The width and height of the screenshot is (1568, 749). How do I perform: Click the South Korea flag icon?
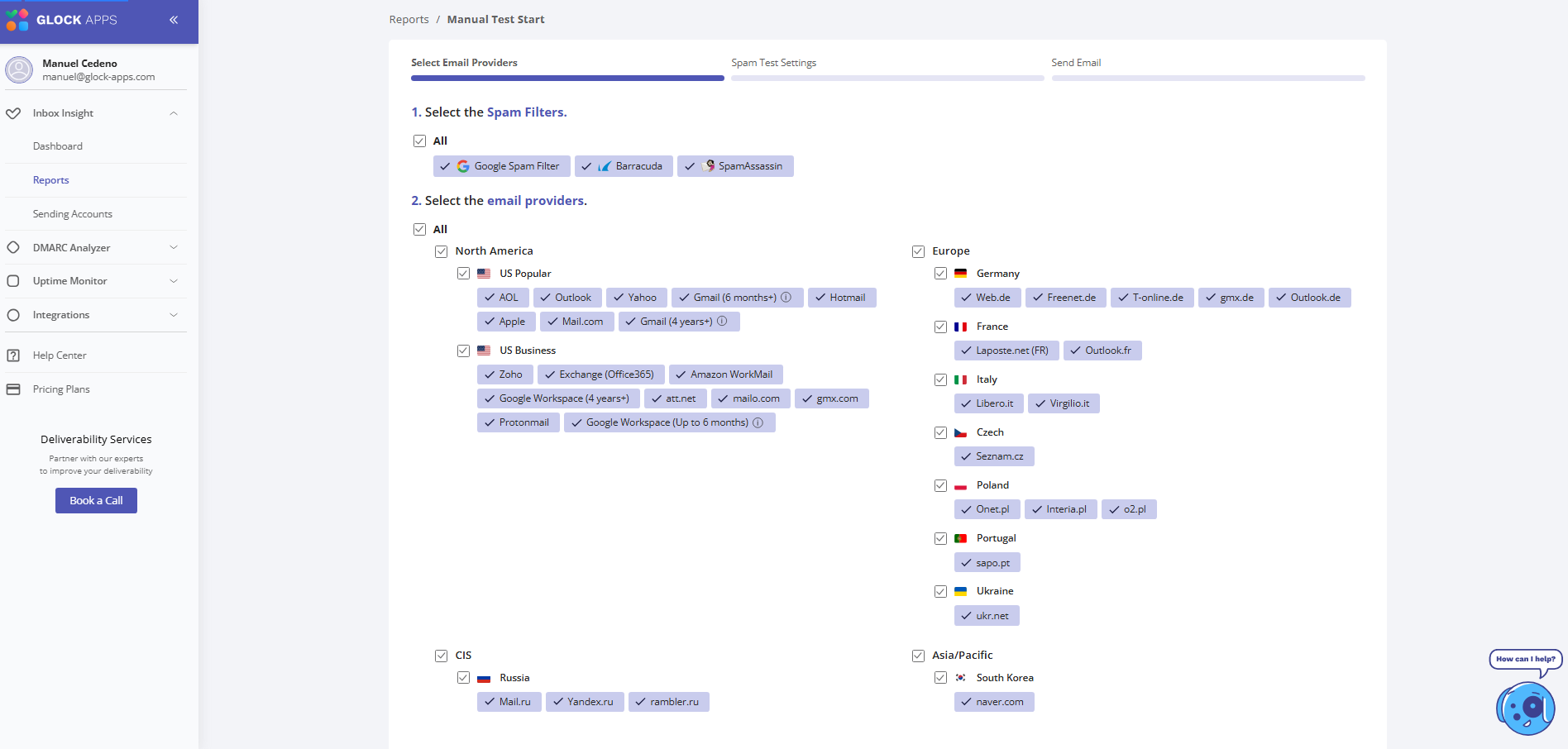click(x=960, y=677)
